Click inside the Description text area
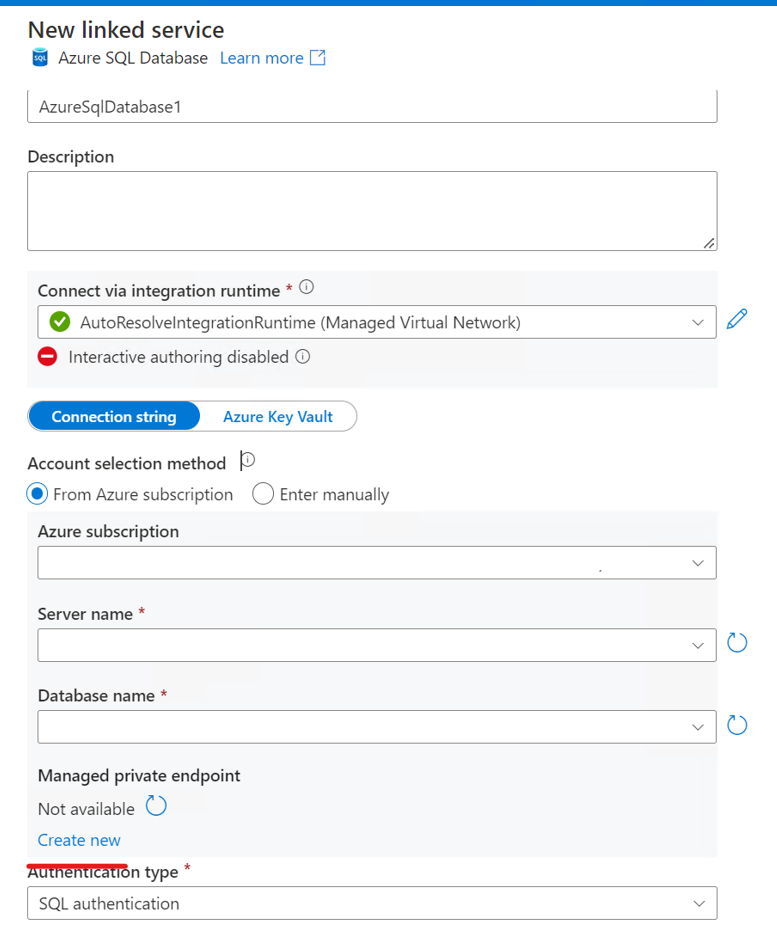This screenshot has width=777, height=931. (x=372, y=208)
